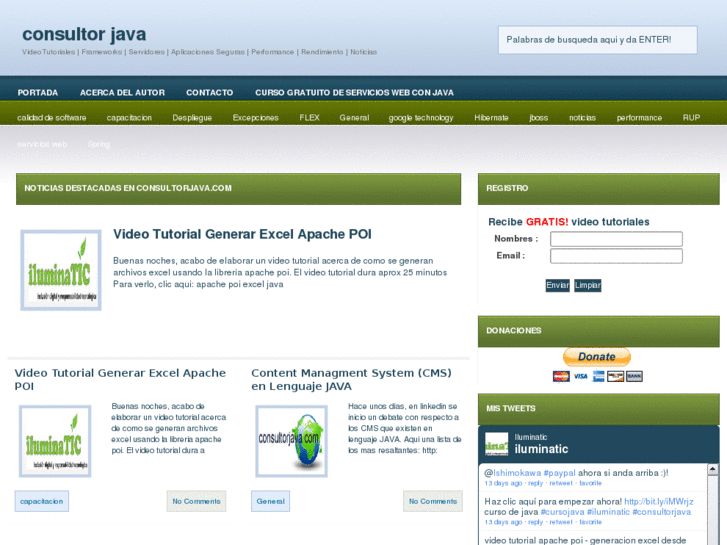The width and height of the screenshot is (727, 545).
Task: Click the Discover payment icon
Action: 616,376
